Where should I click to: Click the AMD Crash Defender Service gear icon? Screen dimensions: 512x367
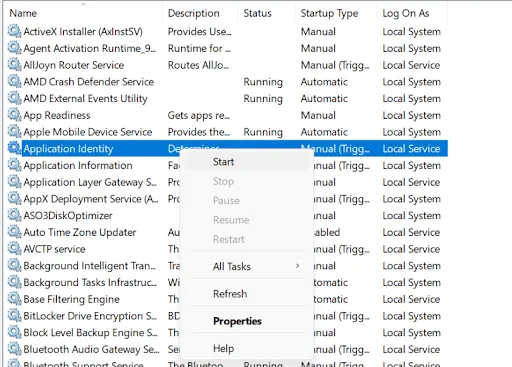pos(14,81)
